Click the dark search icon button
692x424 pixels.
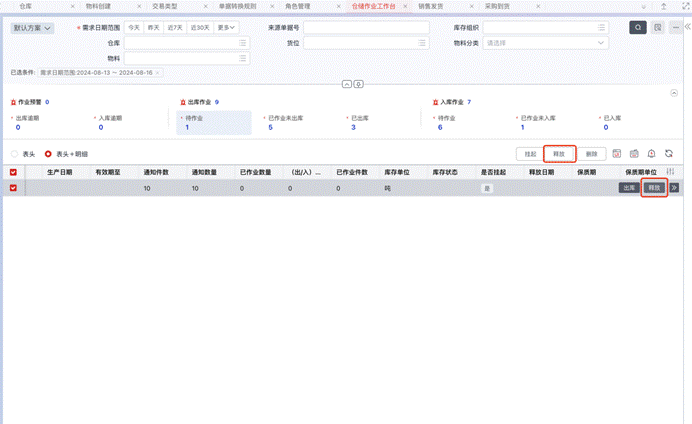(x=637, y=28)
